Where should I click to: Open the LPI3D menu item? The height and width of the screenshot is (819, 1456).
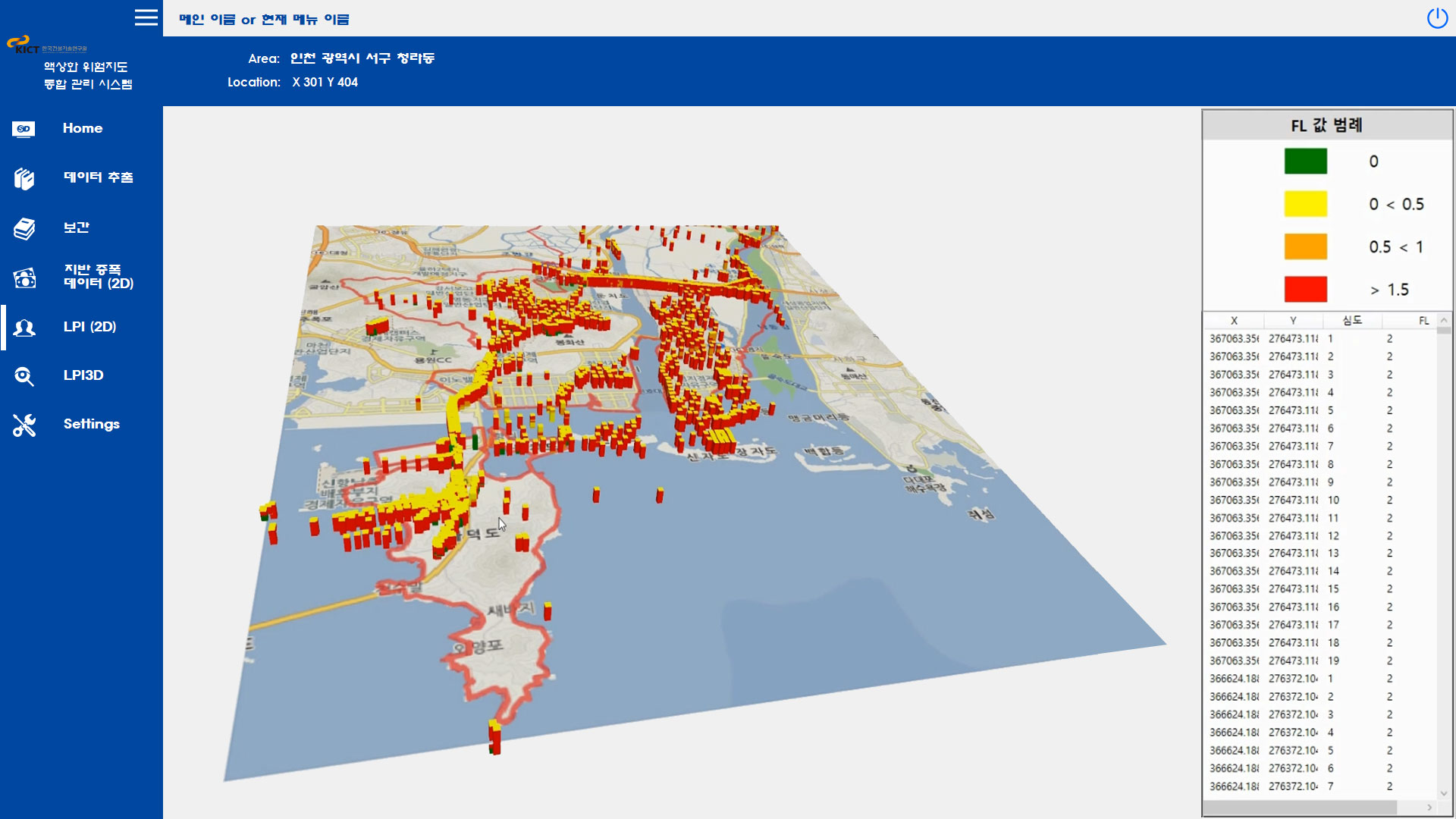pyautogui.click(x=83, y=375)
